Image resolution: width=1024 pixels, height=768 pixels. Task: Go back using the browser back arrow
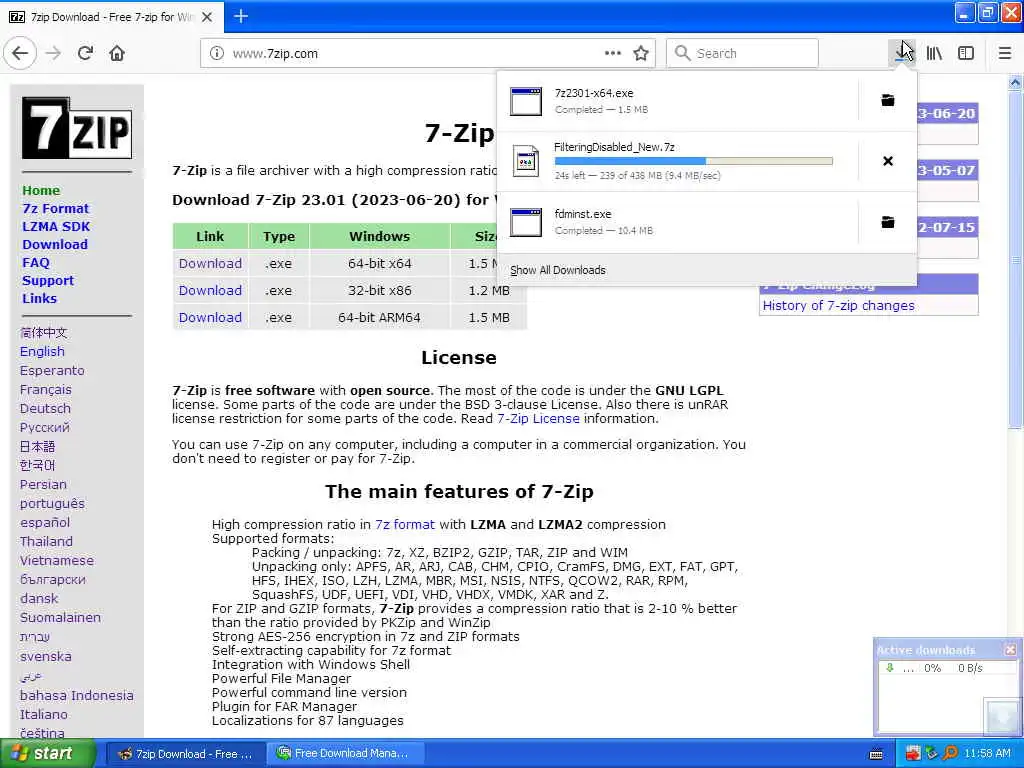click(x=20, y=53)
